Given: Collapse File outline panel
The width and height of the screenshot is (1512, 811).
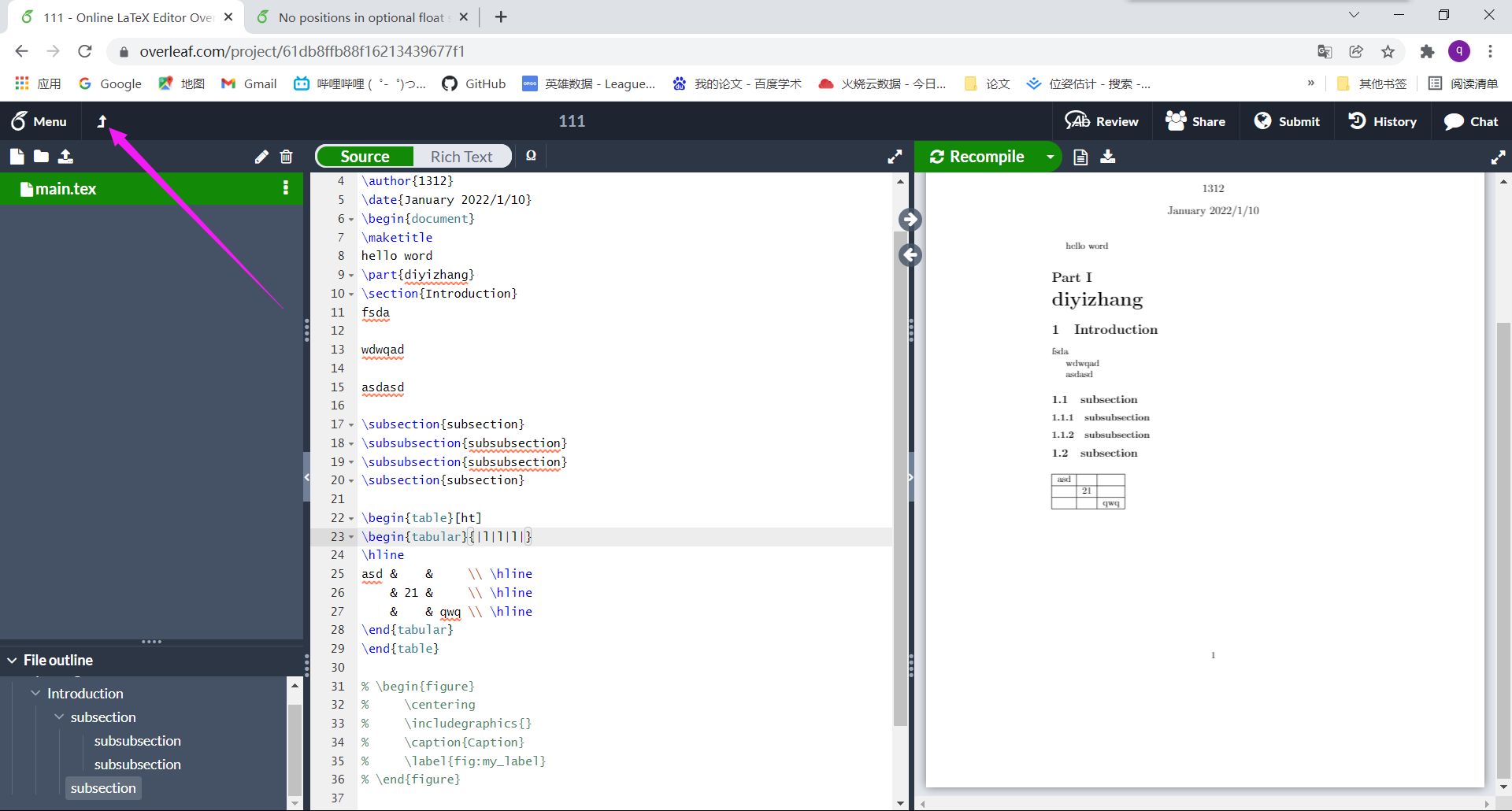Looking at the screenshot, I should 13,661.
